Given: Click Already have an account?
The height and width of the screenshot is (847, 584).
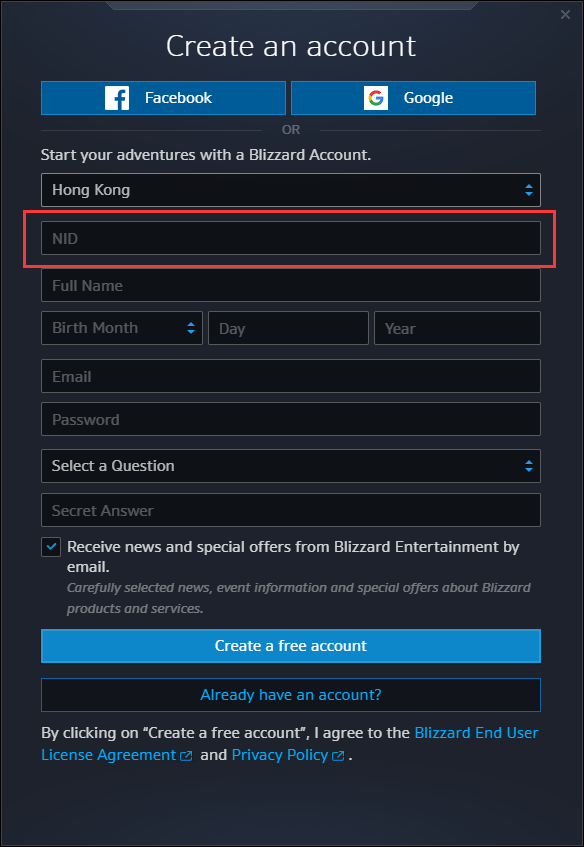Looking at the screenshot, I should (291, 695).
